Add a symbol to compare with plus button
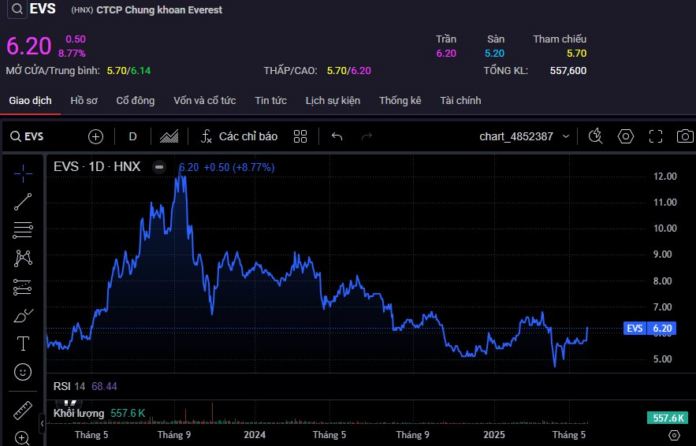Image resolution: width=696 pixels, height=446 pixels. click(95, 137)
